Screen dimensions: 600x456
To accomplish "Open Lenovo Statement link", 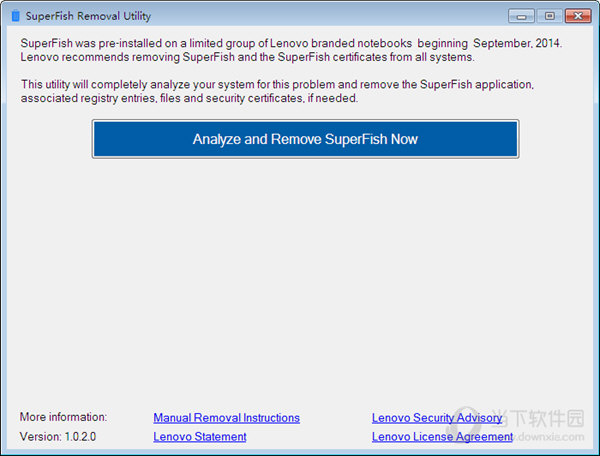I will click(200, 436).
